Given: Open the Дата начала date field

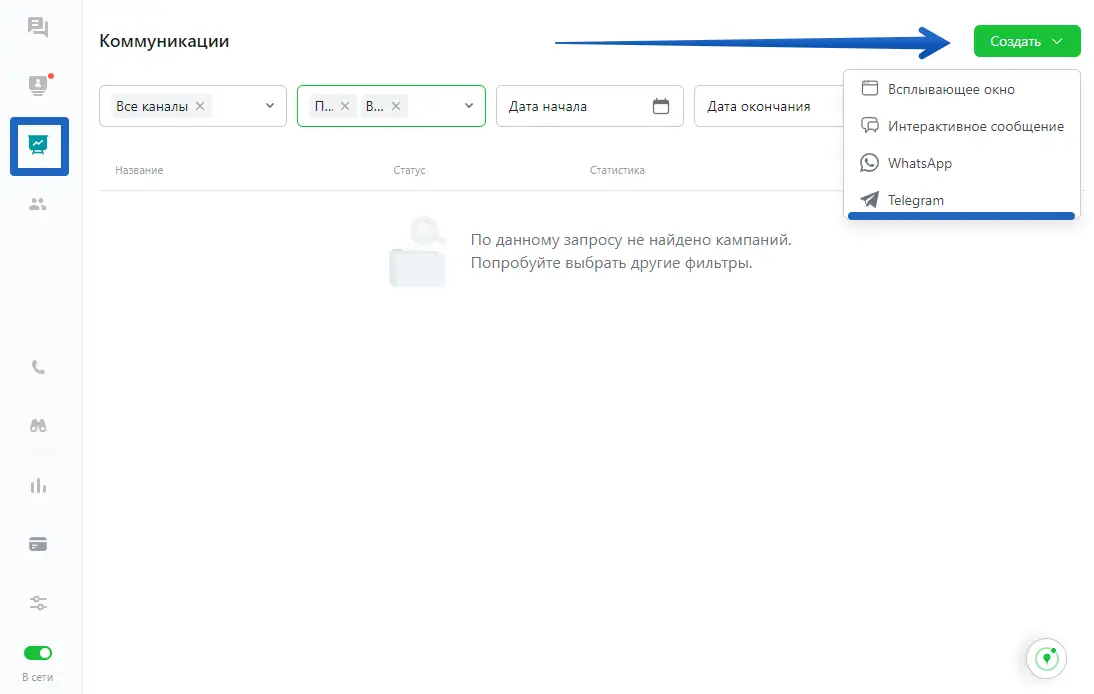Looking at the screenshot, I should 590,106.
